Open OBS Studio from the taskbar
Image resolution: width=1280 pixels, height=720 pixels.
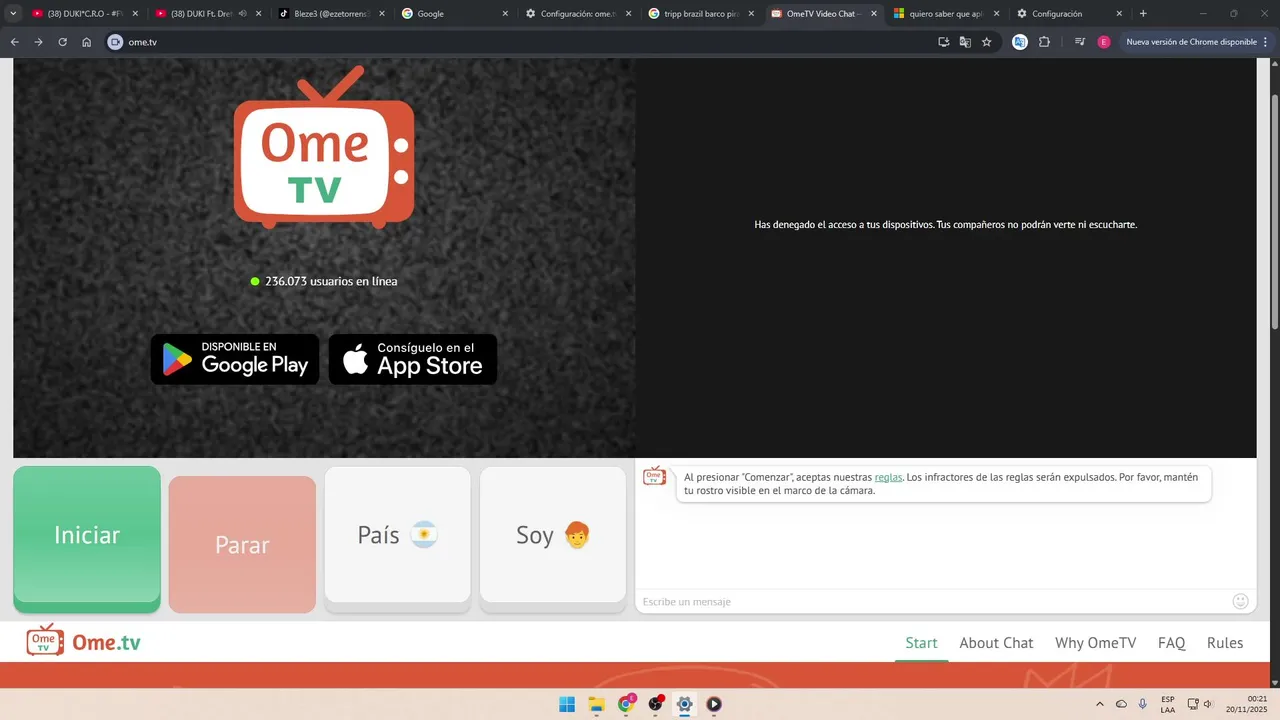(655, 704)
